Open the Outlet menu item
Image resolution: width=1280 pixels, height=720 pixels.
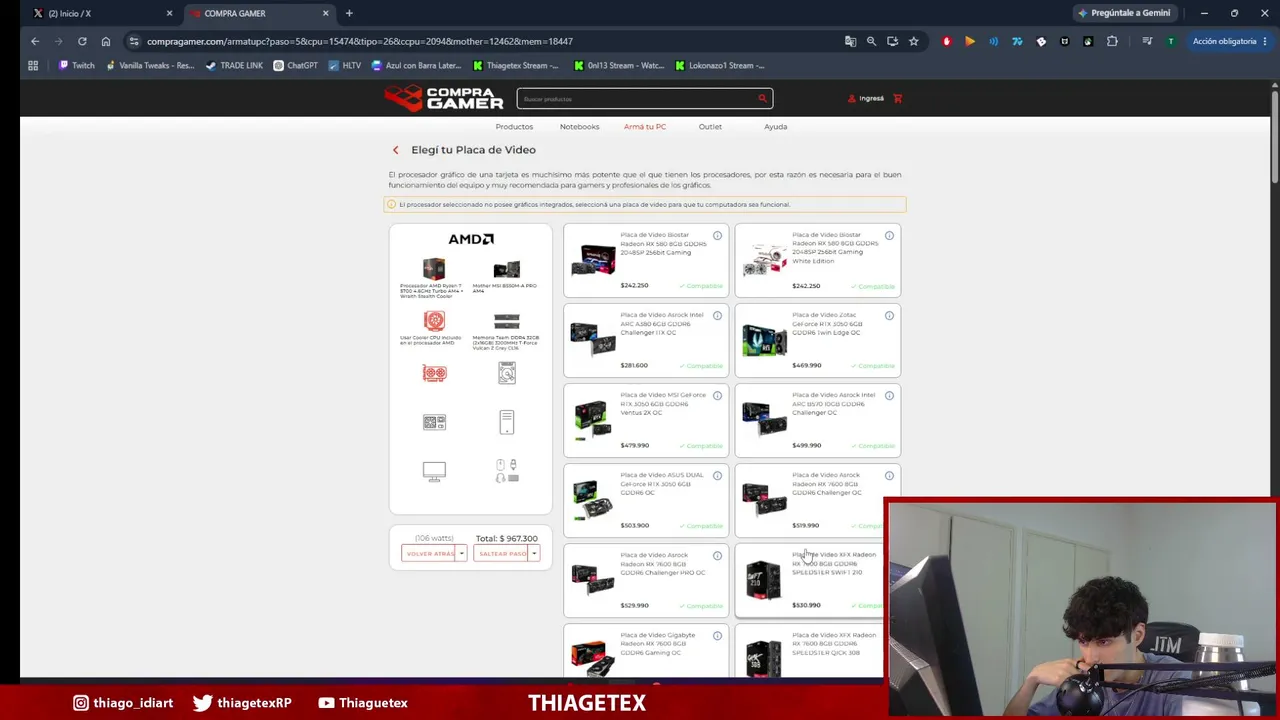point(710,127)
